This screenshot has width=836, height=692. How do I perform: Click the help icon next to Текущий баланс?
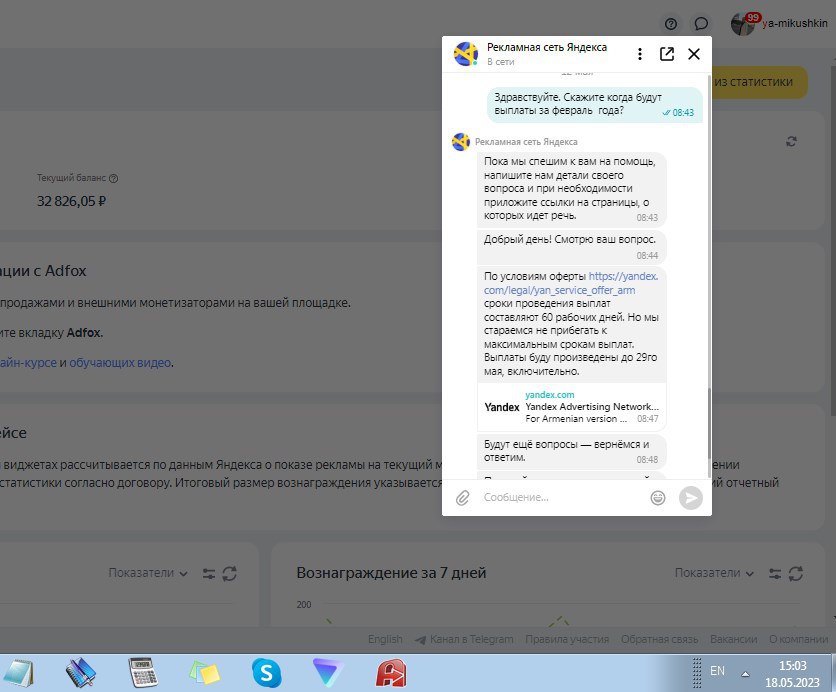[x=114, y=179]
